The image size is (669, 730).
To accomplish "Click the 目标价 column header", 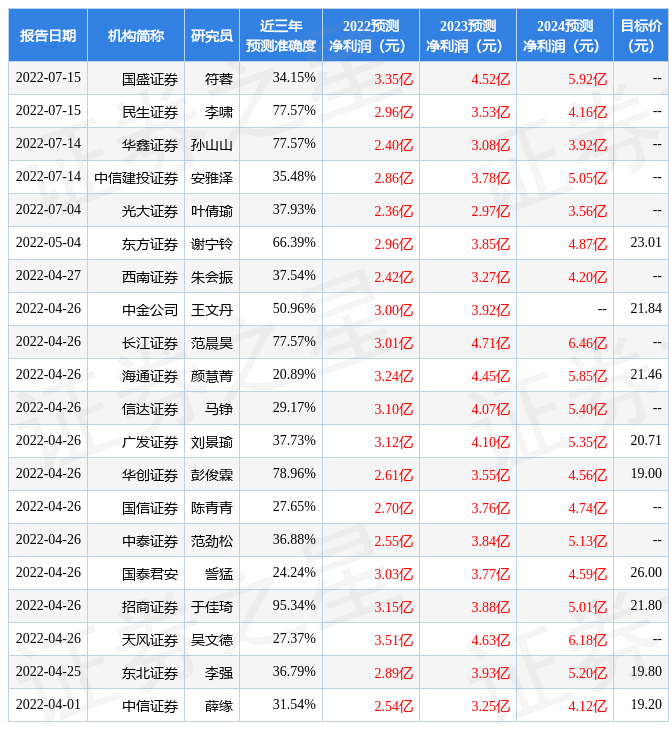I will coord(641,35).
